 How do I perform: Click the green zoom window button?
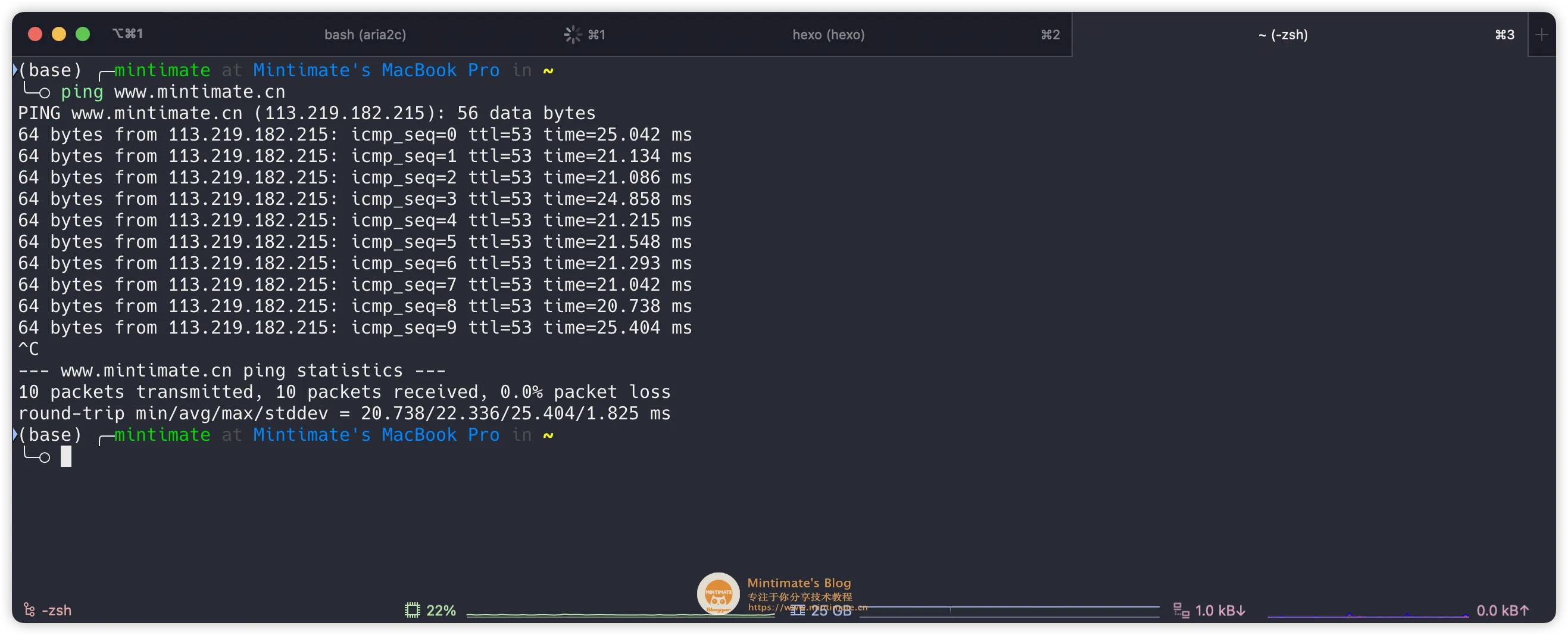coord(83,34)
